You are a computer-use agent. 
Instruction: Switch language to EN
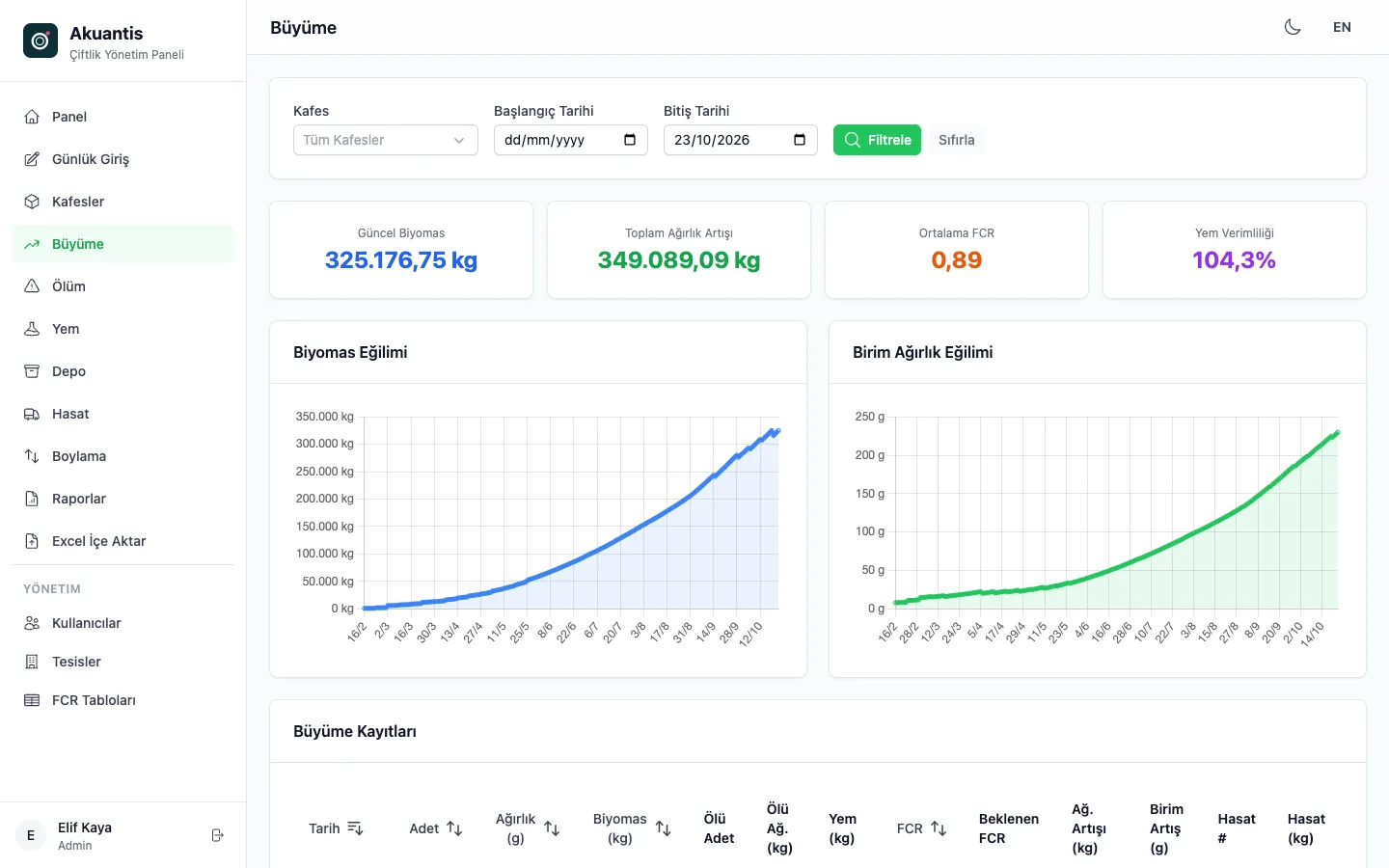(1342, 27)
